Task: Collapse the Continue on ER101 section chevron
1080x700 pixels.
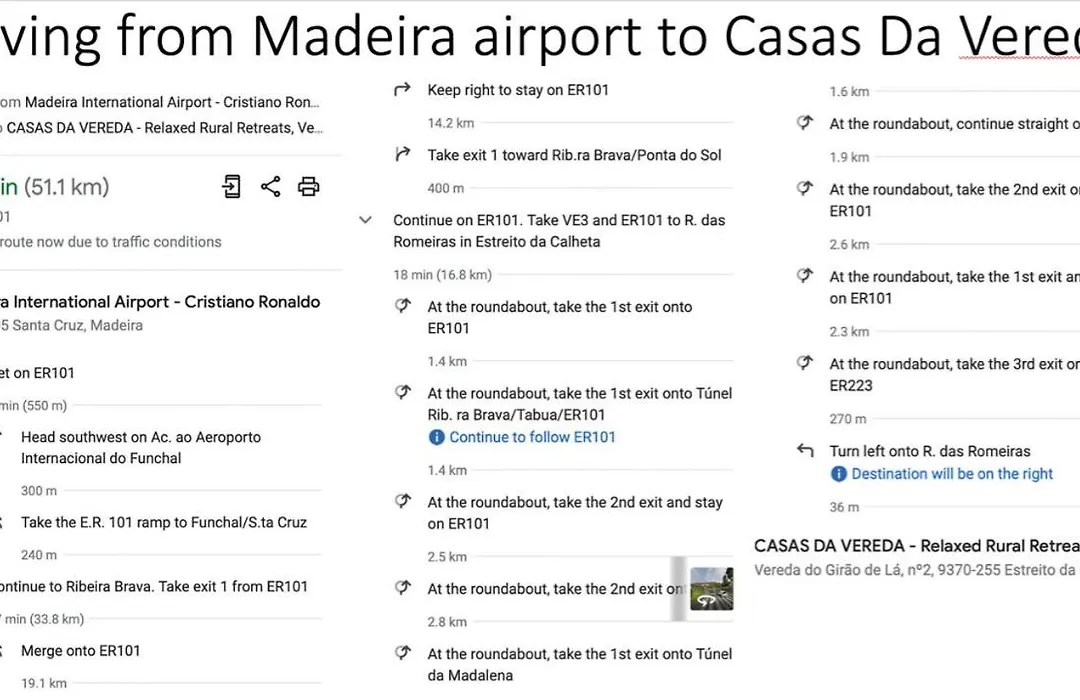Action: pyautogui.click(x=365, y=220)
